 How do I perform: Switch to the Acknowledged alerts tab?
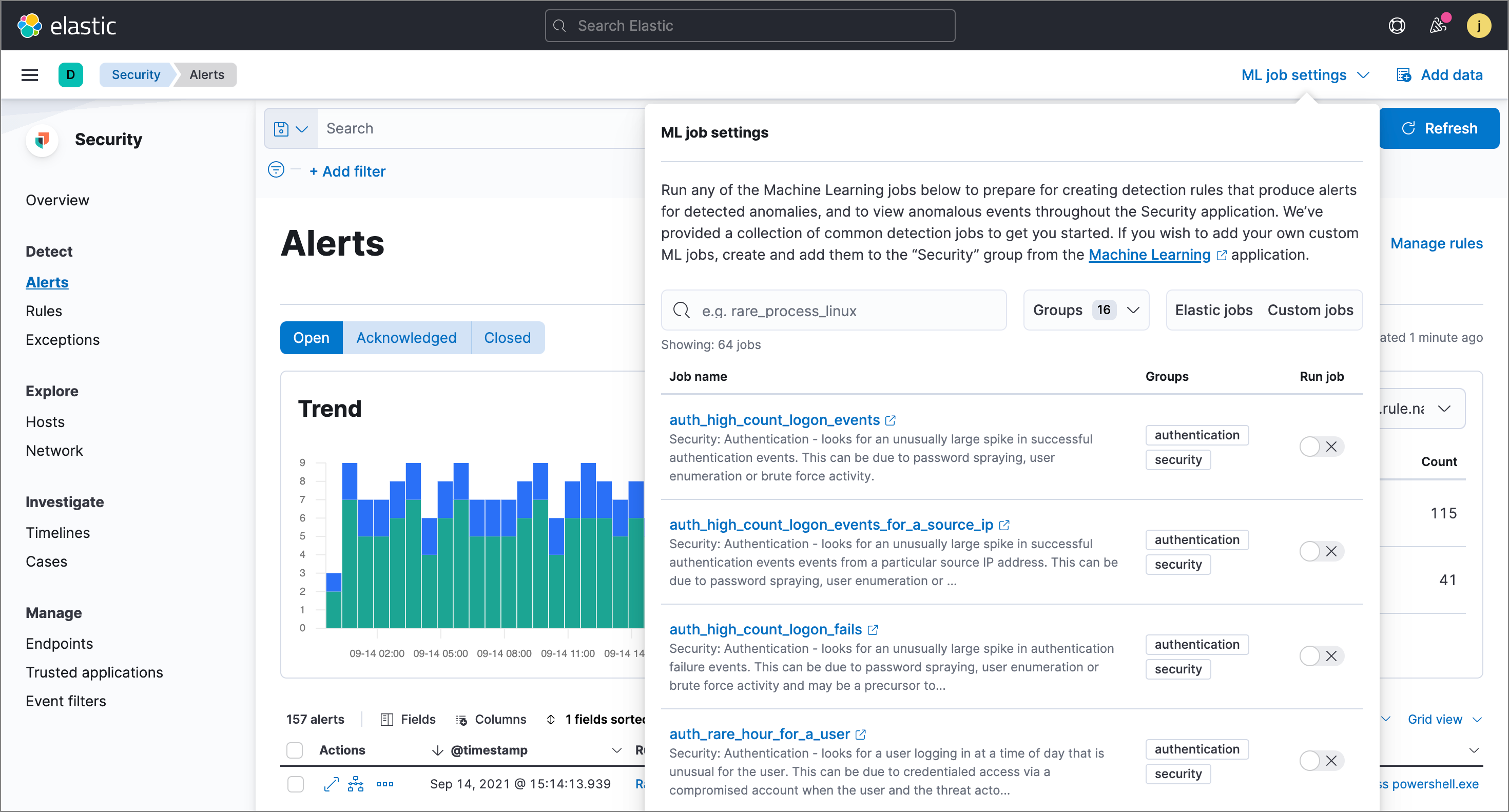point(407,337)
